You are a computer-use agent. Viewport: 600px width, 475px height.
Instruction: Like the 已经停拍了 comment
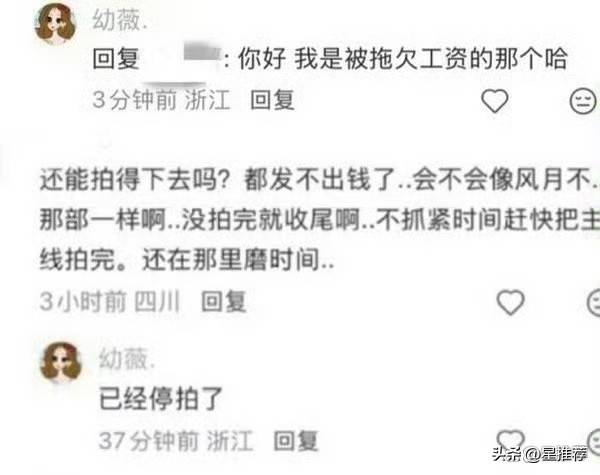(510, 439)
